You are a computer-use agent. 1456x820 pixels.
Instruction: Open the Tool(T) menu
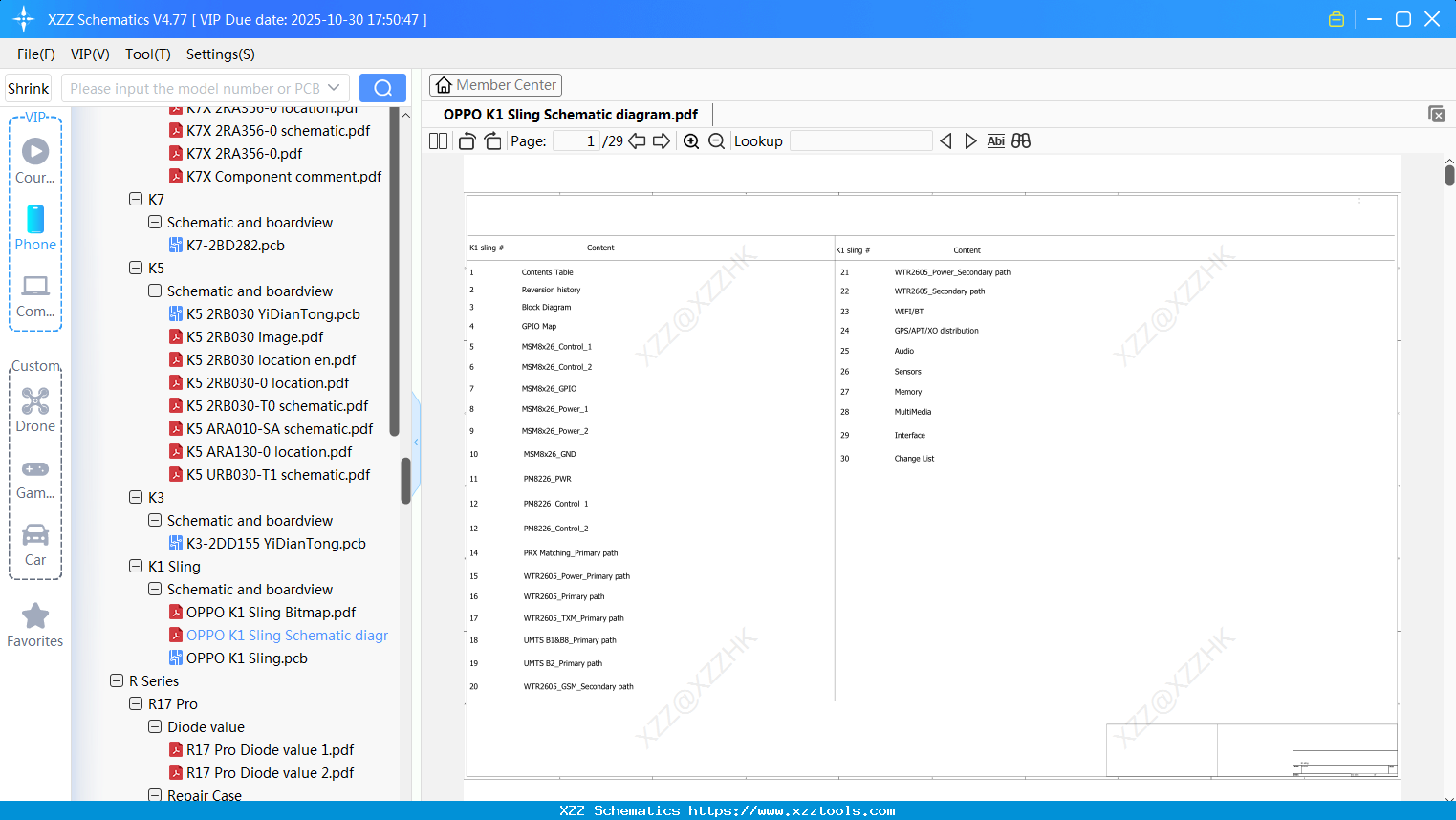(148, 54)
